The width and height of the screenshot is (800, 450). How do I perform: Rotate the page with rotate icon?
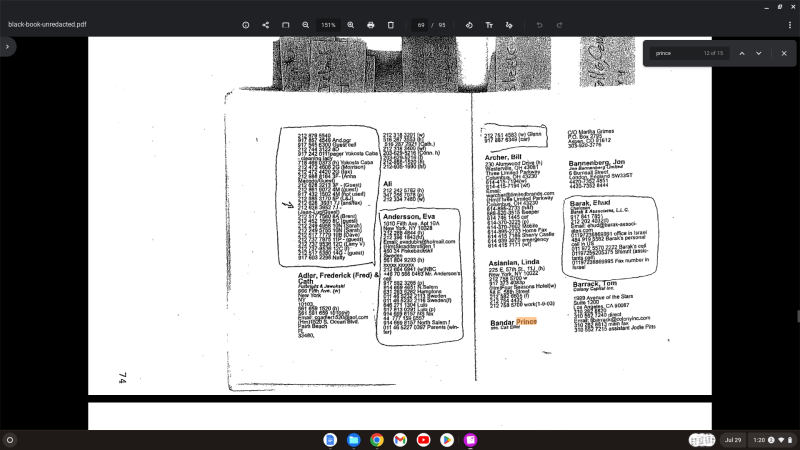click(469, 25)
